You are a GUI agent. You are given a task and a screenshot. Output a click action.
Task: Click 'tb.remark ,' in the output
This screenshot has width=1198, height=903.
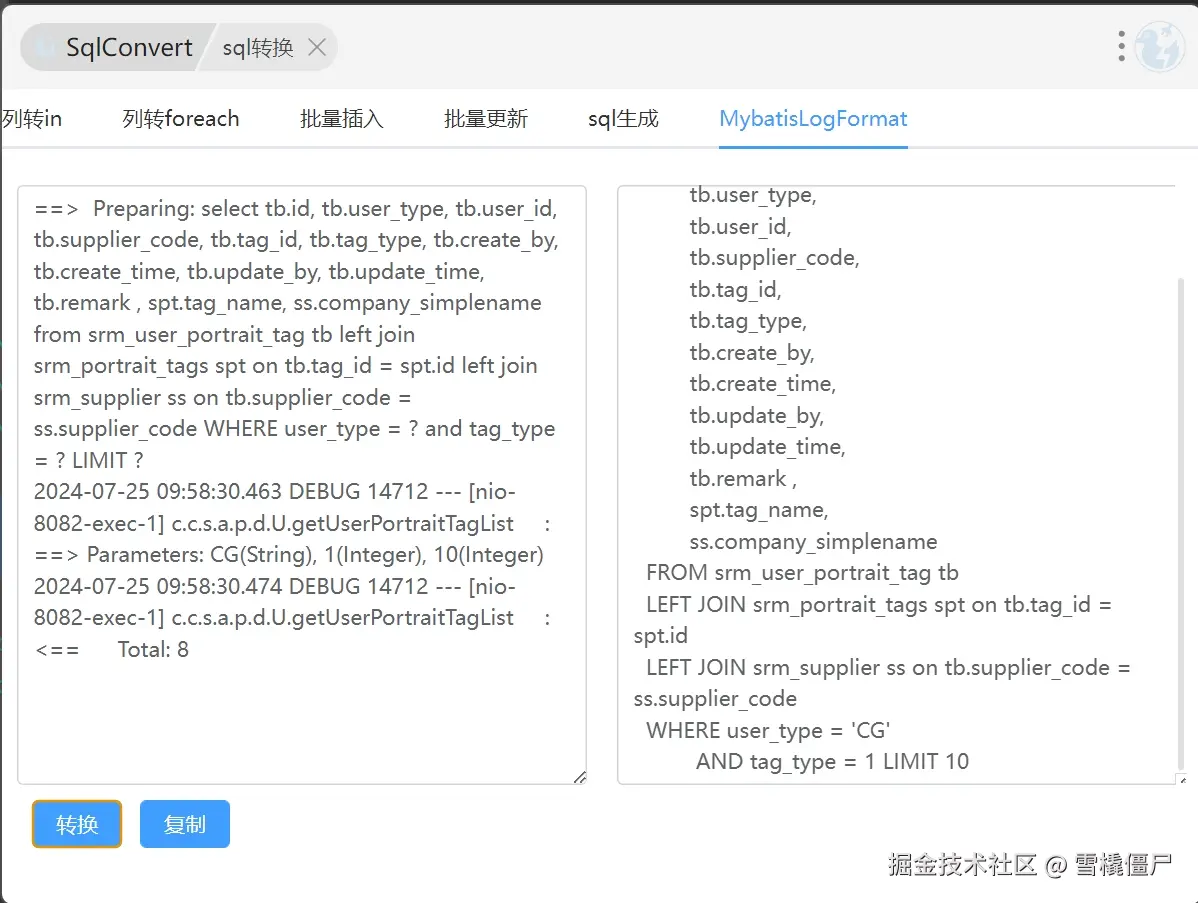tap(743, 478)
